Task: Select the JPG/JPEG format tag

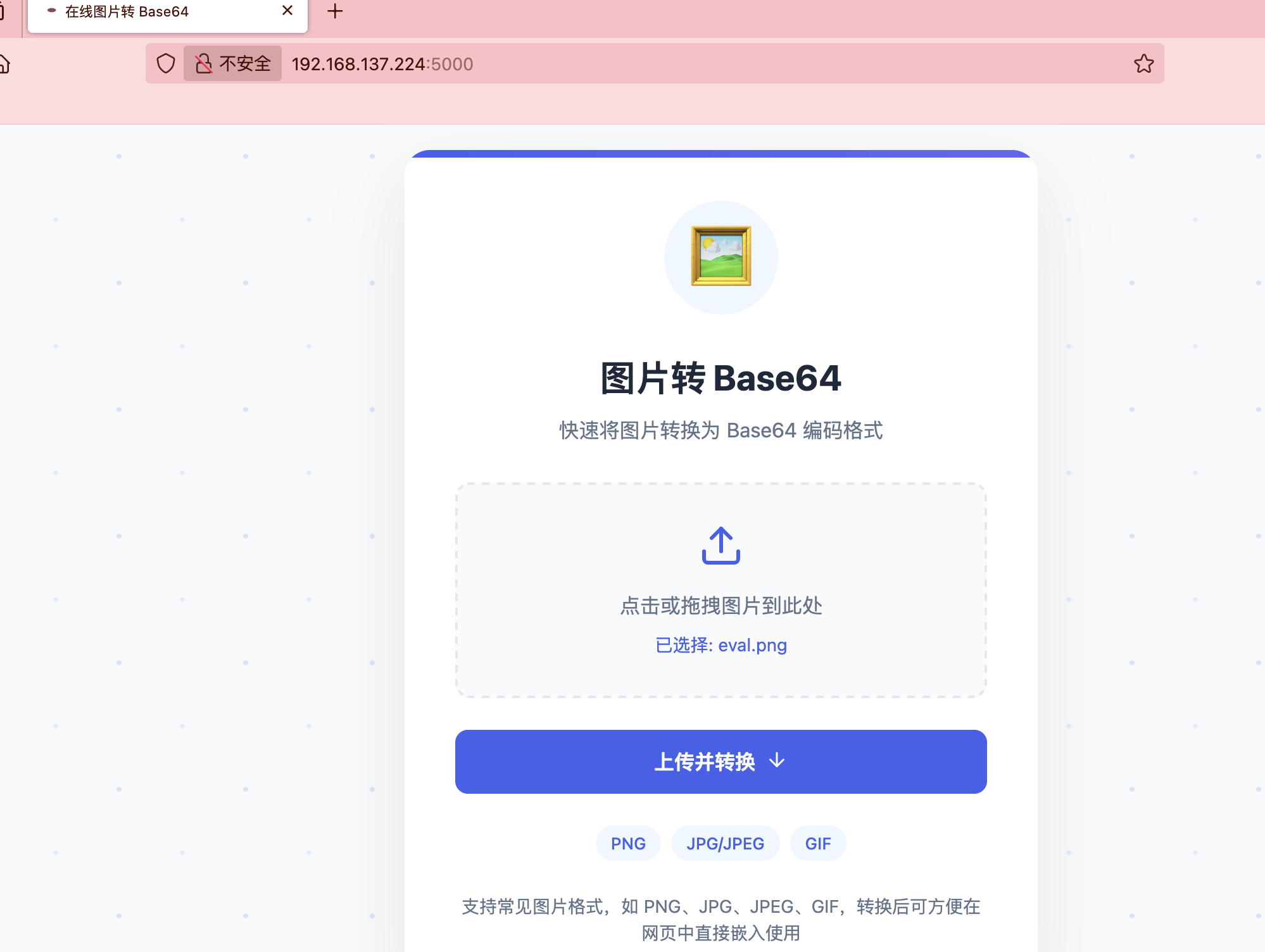Action: pos(725,843)
